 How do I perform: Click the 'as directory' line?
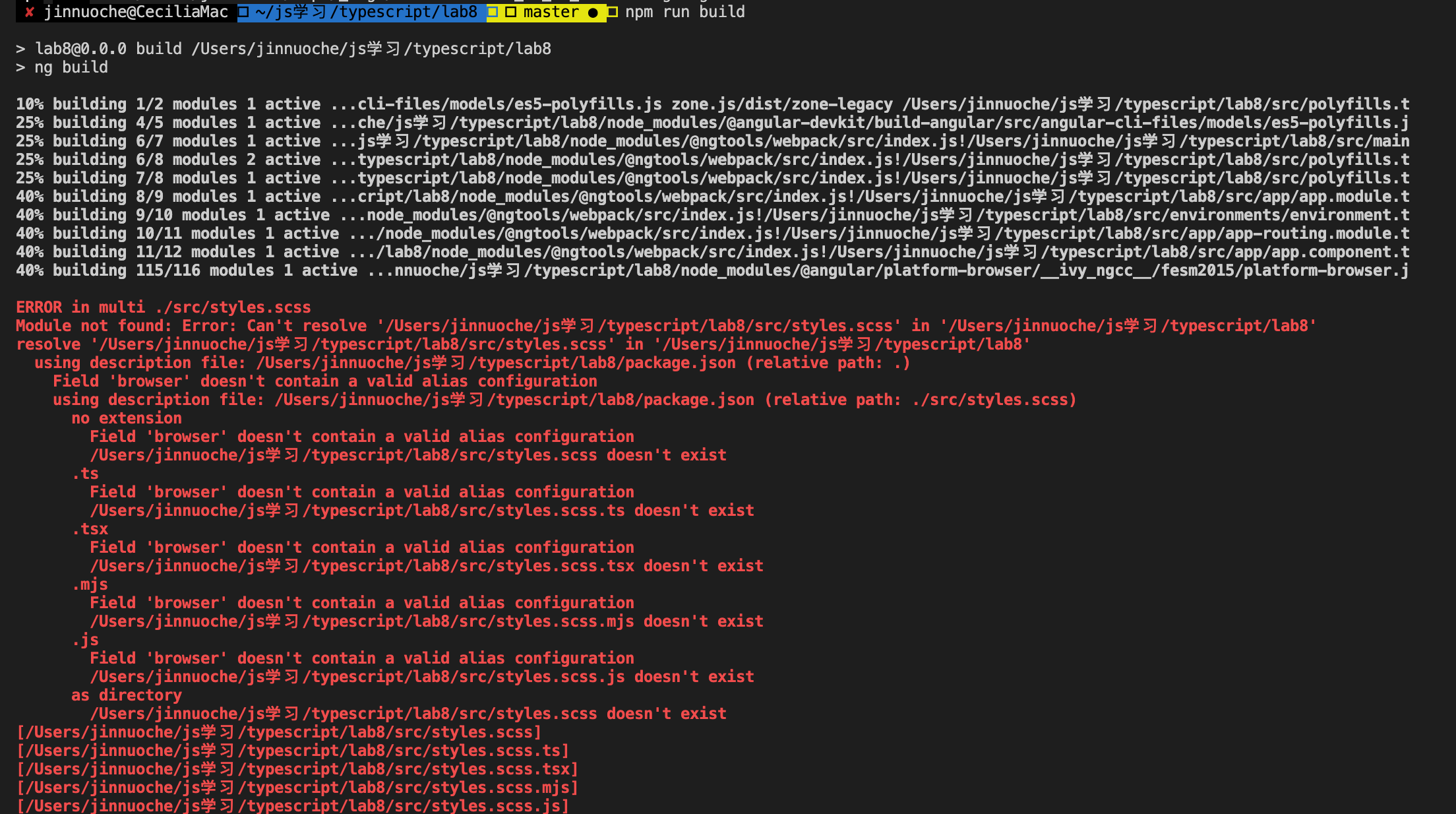click(127, 695)
